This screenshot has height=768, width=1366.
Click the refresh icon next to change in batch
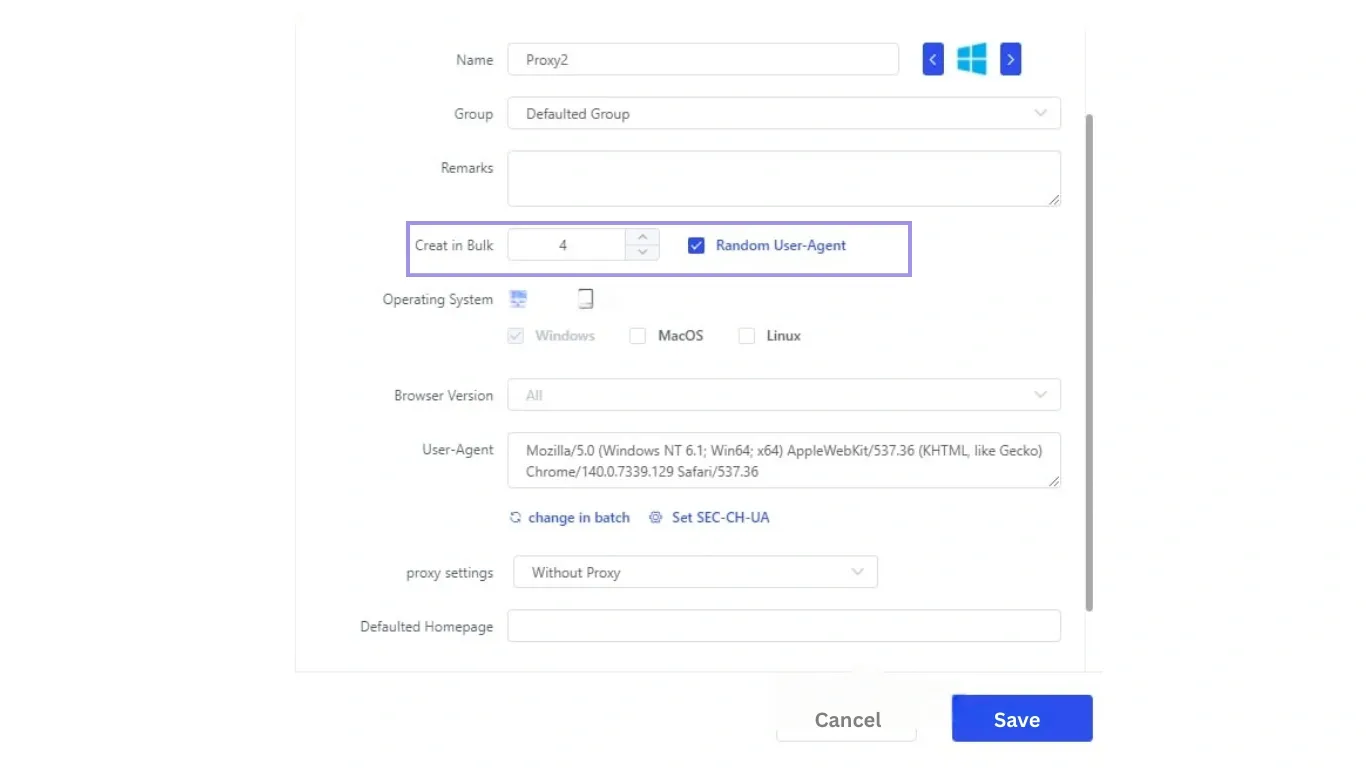(x=515, y=517)
